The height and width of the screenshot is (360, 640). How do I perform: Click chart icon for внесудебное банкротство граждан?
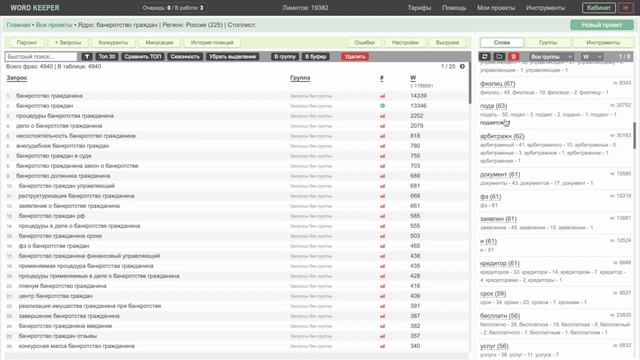pos(382,146)
